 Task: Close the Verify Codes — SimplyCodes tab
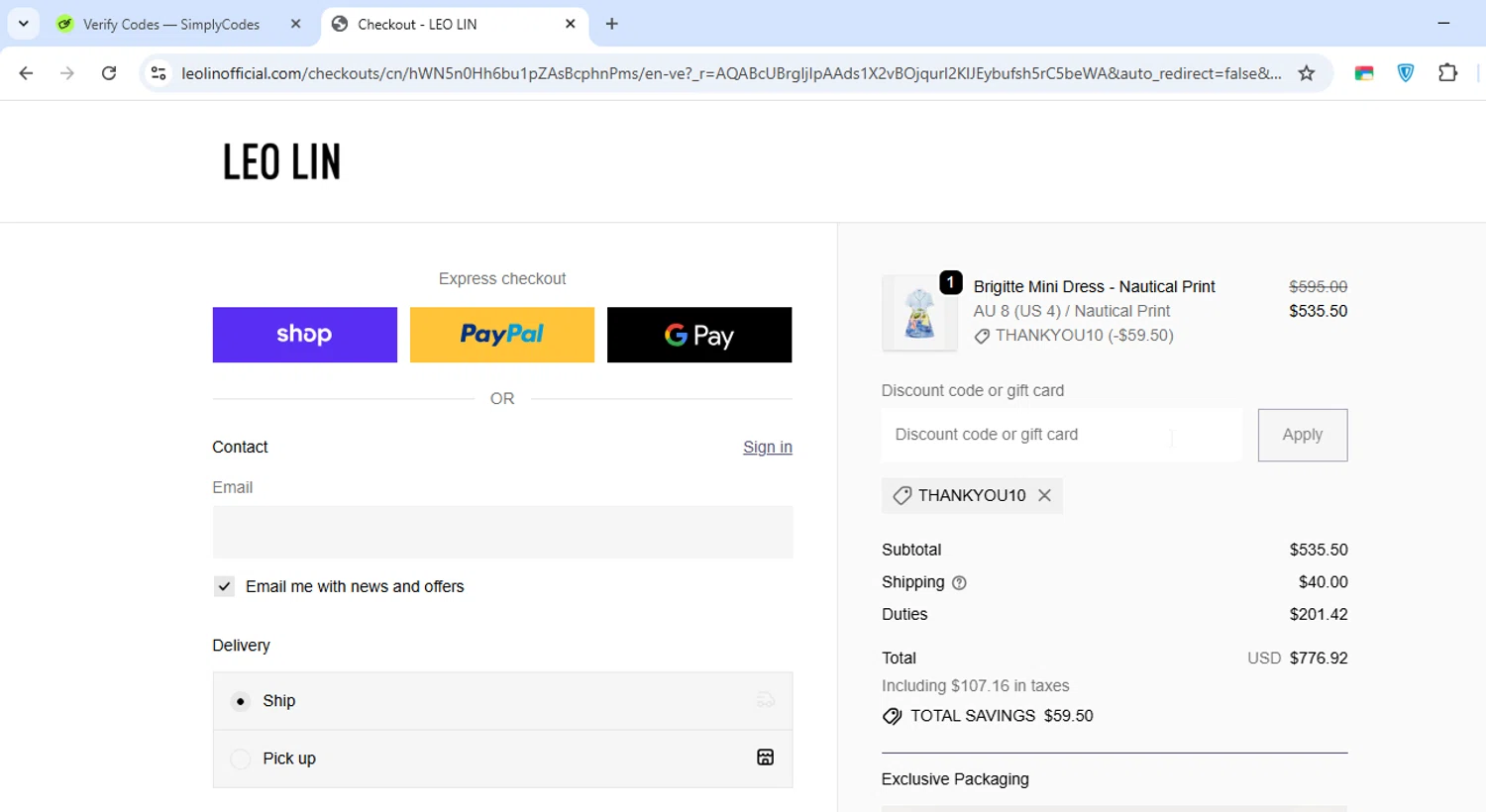pyautogui.click(x=295, y=24)
